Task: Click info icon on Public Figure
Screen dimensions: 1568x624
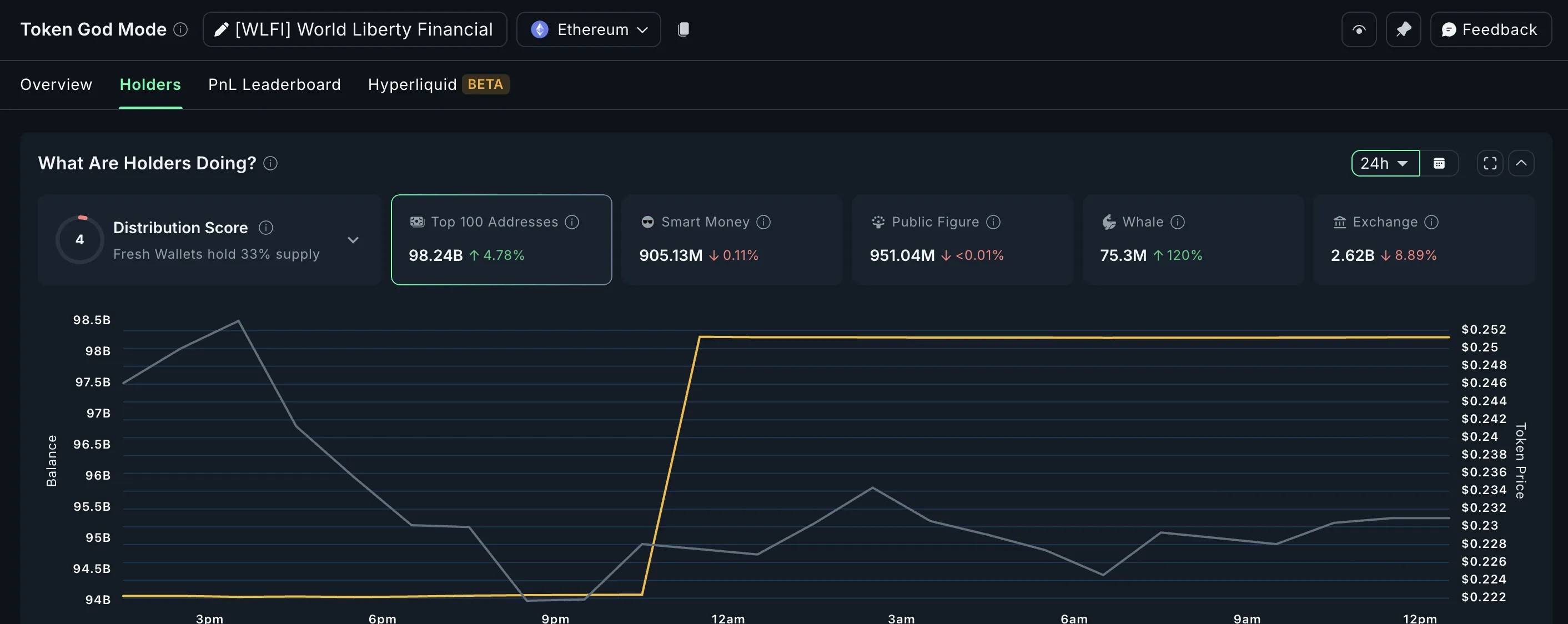Action: pos(993,222)
